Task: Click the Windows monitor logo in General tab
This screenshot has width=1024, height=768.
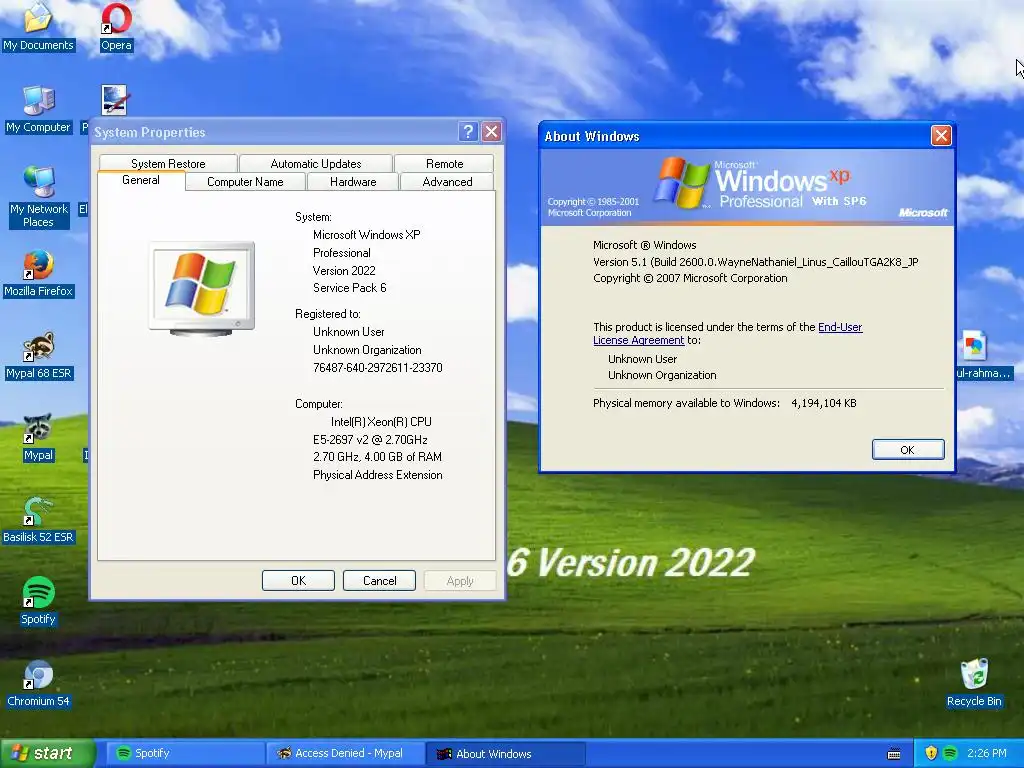Action: click(x=202, y=288)
